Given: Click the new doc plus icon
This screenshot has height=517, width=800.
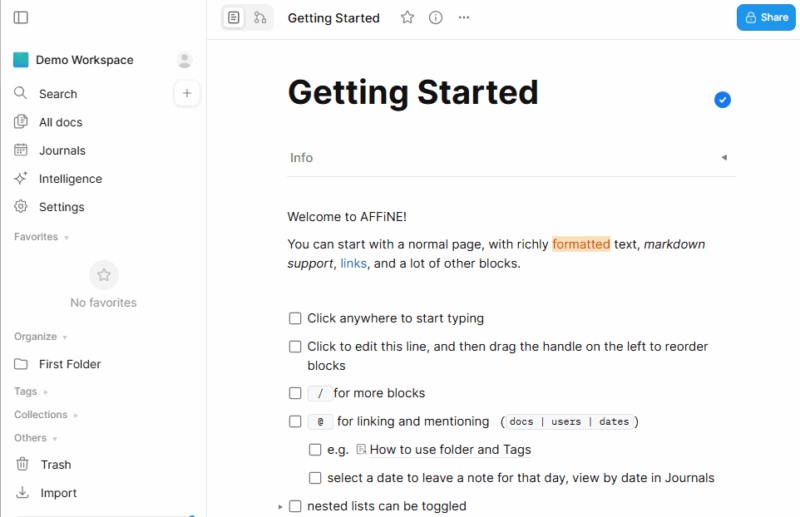Looking at the screenshot, I should coord(187,93).
